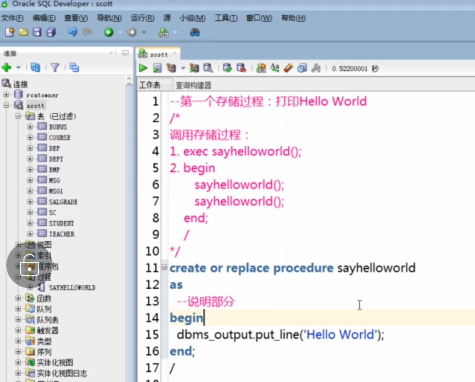
Task: Expand the rcatowner connection node
Action: [x=6, y=95]
